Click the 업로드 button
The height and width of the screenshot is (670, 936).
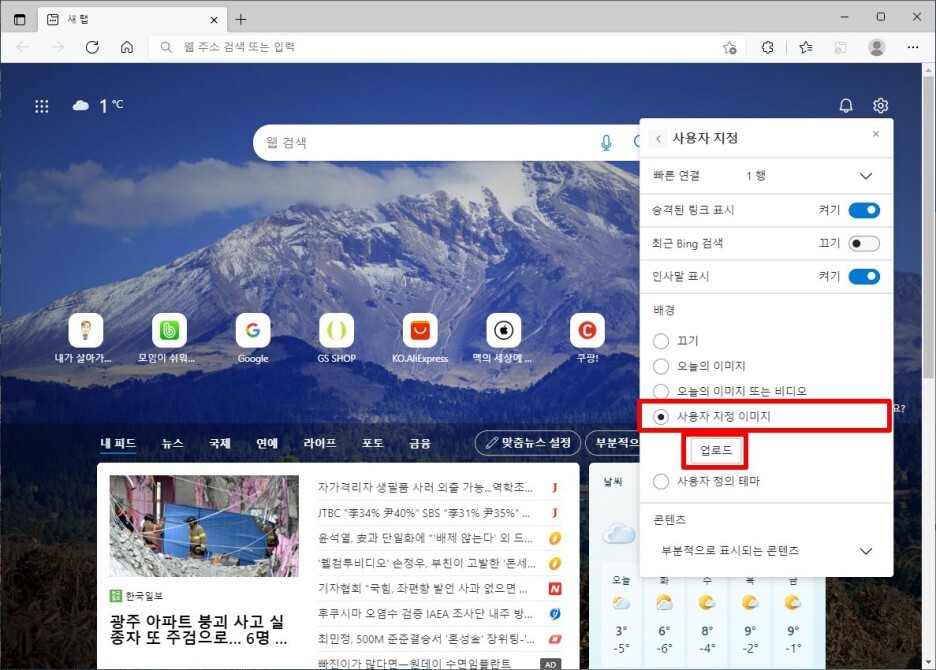[716, 450]
